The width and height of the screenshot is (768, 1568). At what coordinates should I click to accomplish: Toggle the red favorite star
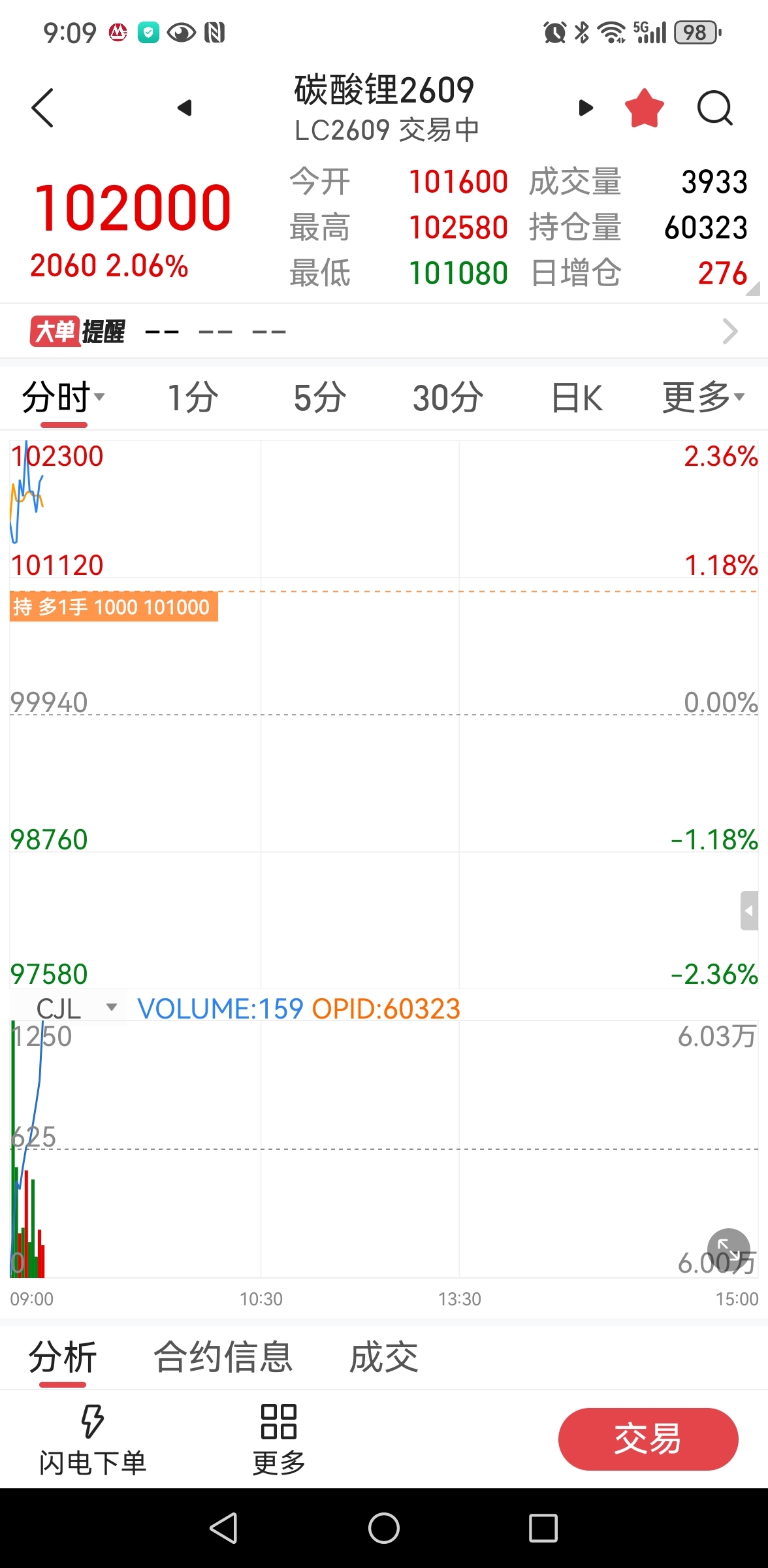pyautogui.click(x=645, y=108)
